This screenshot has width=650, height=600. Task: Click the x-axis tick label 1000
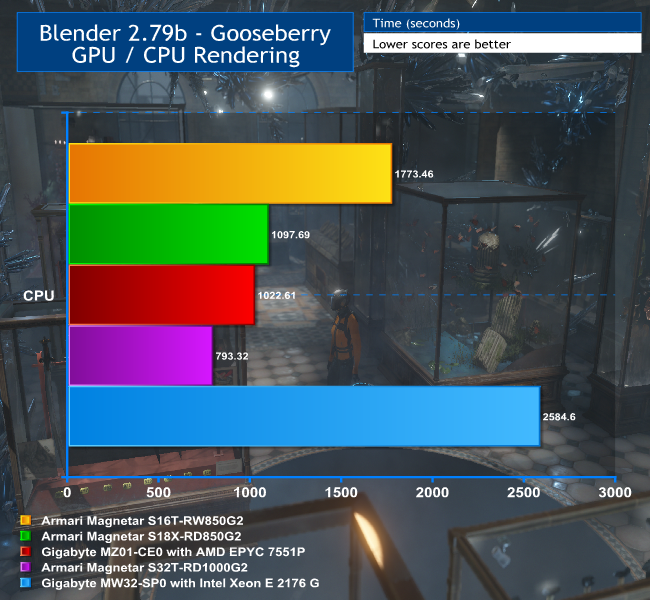coord(250,493)
